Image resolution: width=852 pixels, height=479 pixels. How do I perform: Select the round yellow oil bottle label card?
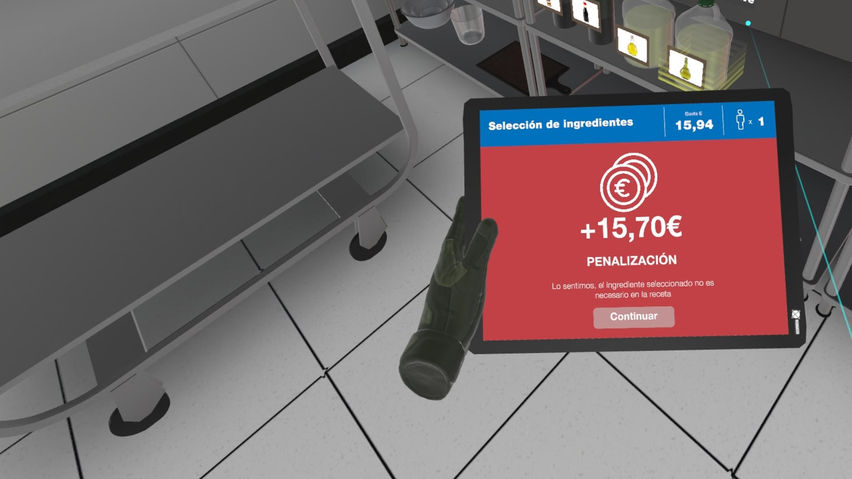coord(632,46)
